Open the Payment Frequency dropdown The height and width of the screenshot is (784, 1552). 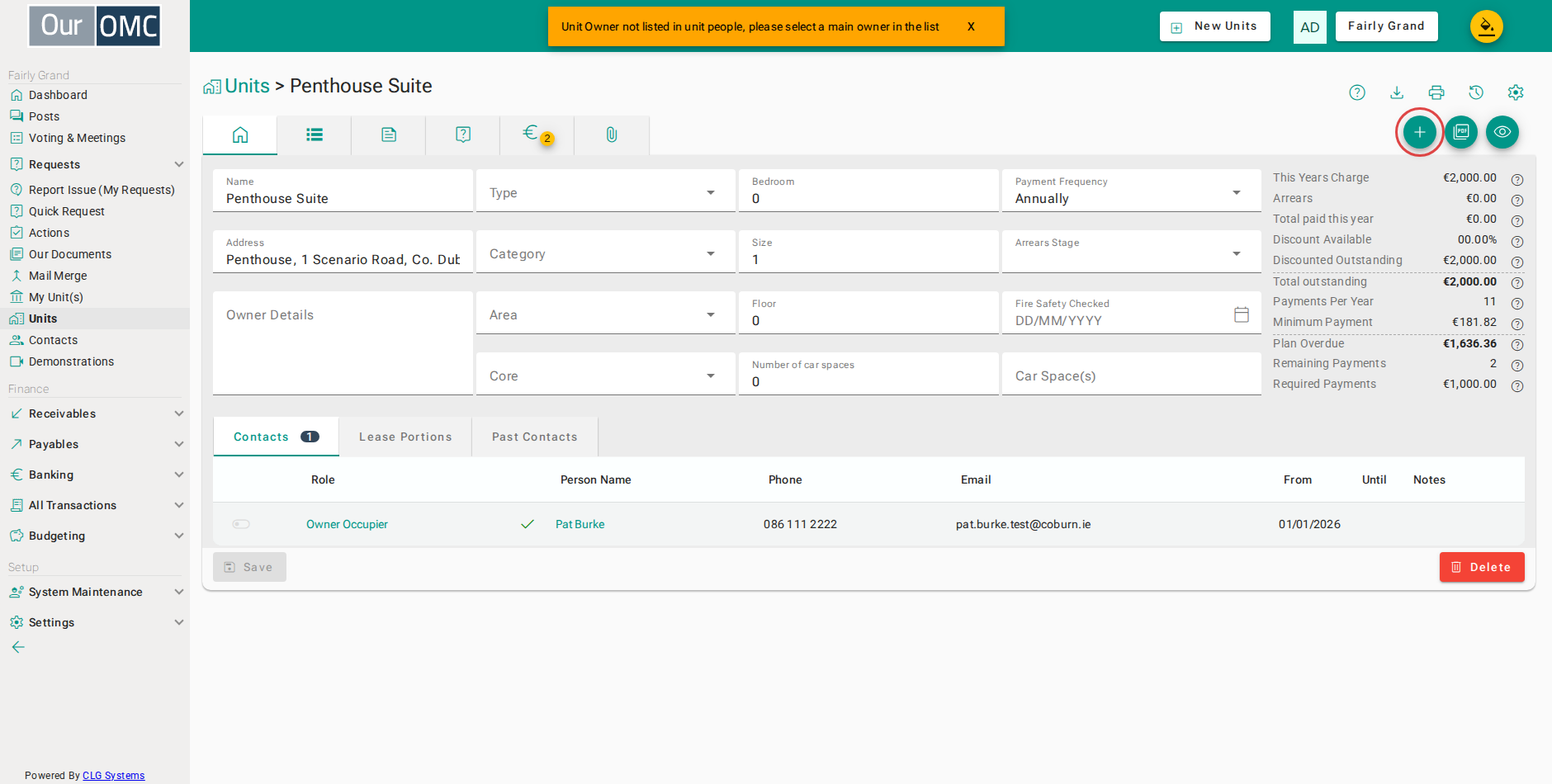pyautogui.click(x=1132, y=191)
